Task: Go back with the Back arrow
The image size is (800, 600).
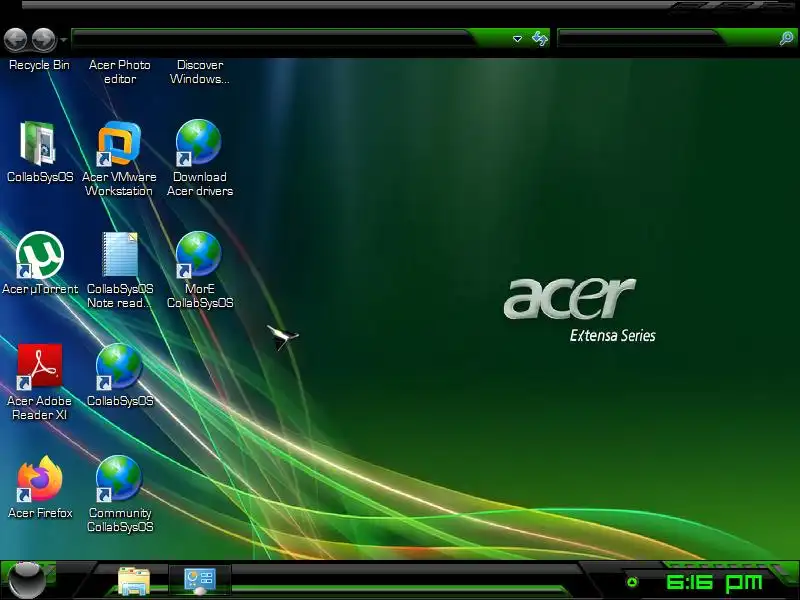Action: (15, 39)
